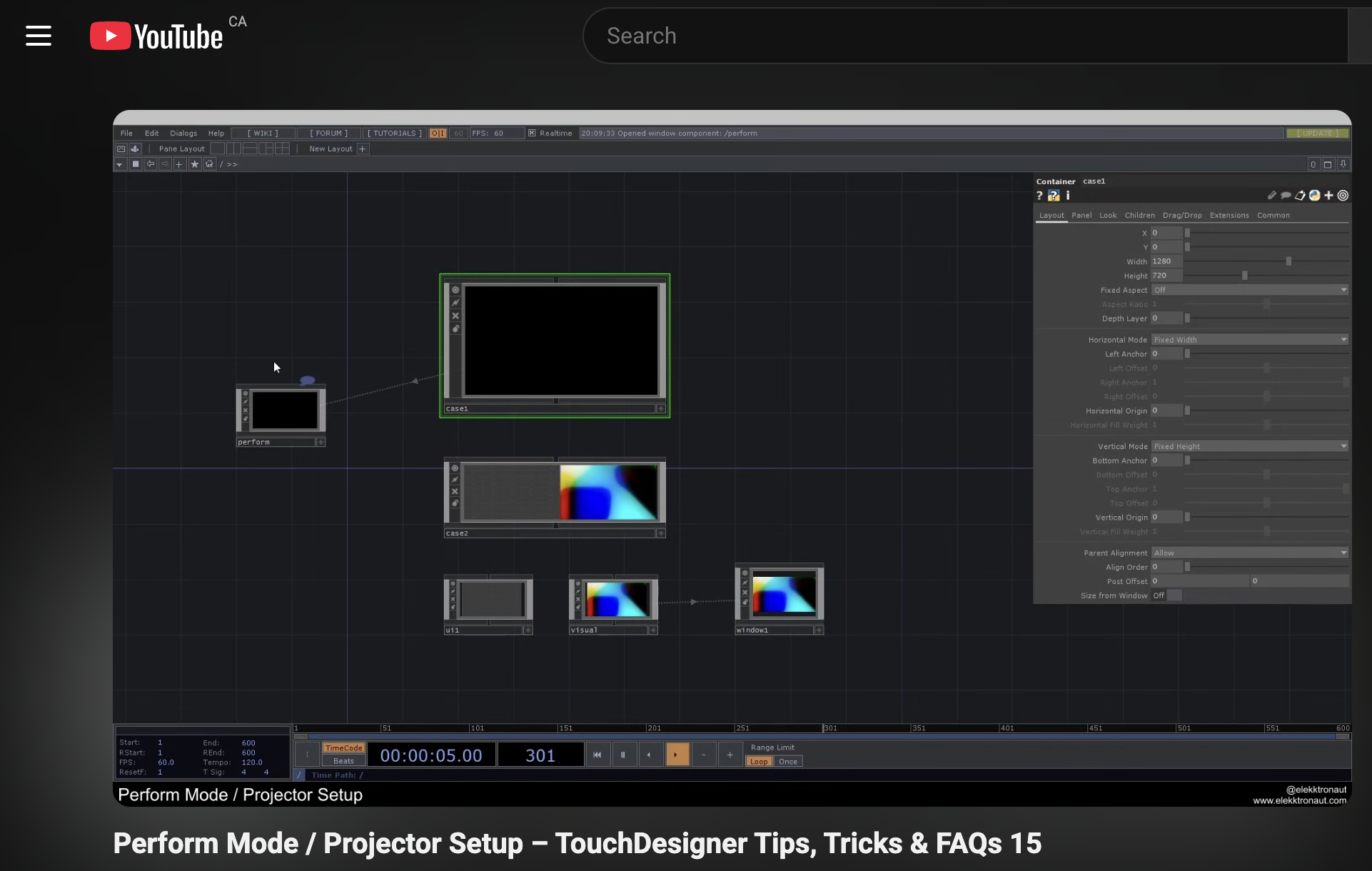Click the operator info 'i' icon
The width and height of the screenshot is (1372, 871).
click(x=1068, y=196)
